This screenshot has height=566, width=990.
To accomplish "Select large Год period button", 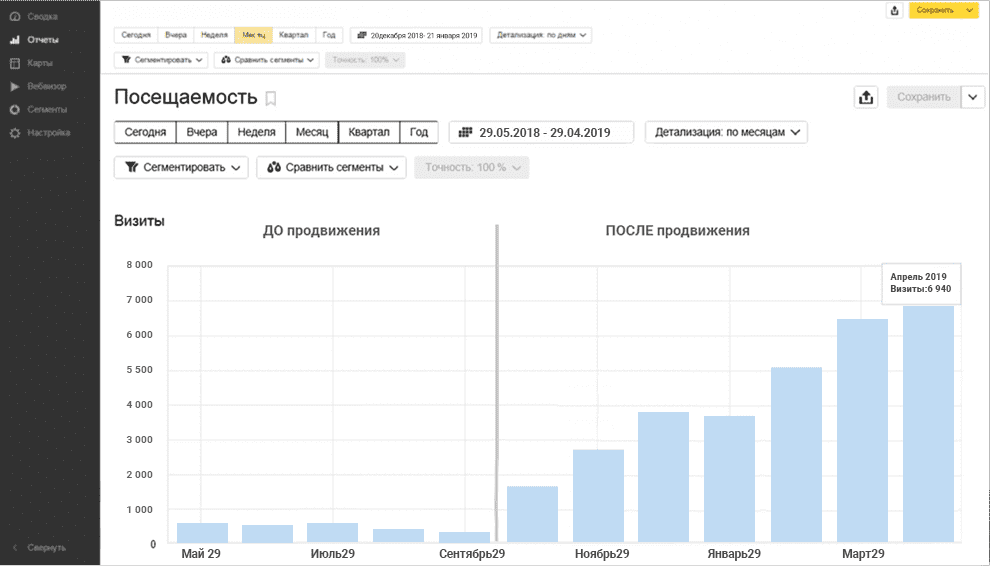I will tap(419, 132).
